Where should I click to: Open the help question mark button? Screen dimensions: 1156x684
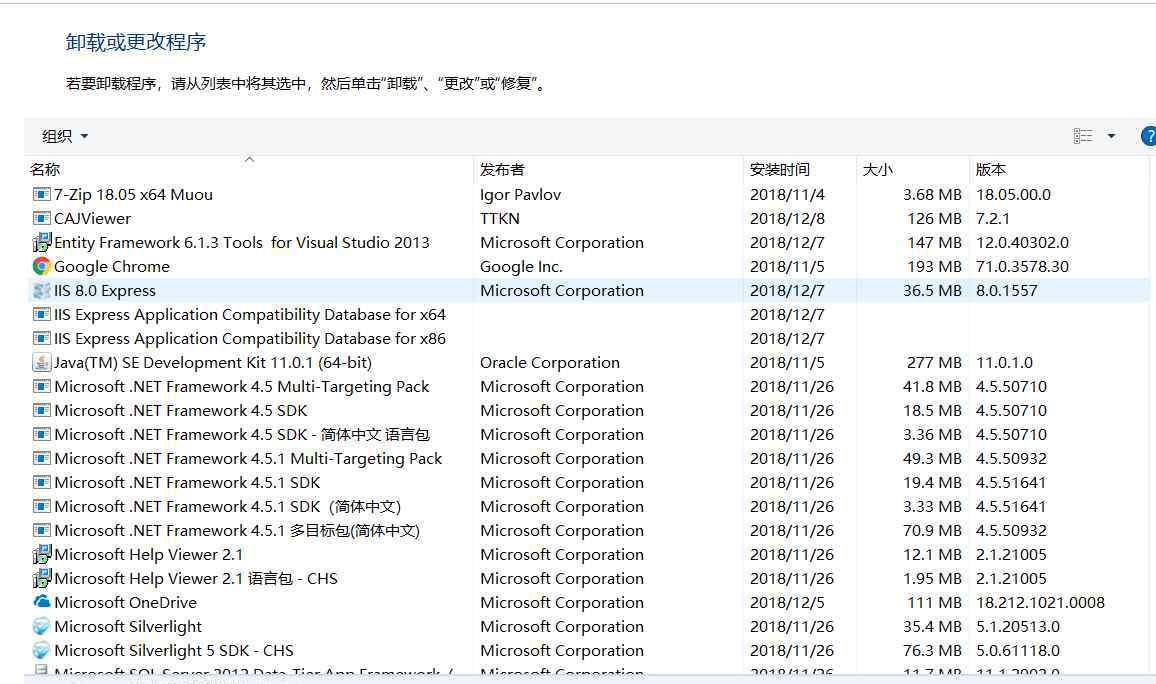coord(1149,136)
